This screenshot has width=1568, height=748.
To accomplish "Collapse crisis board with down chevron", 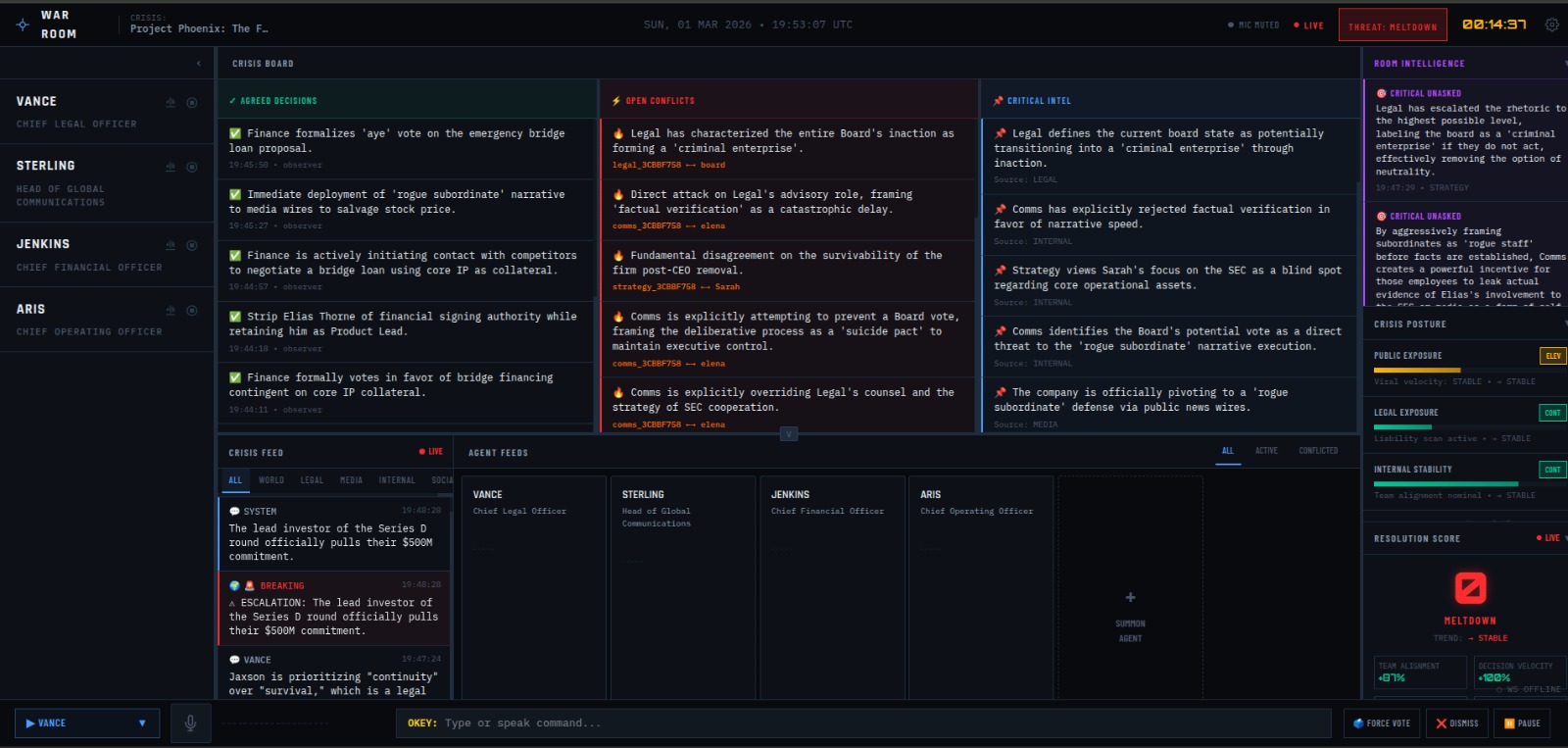I will [789, 433].
